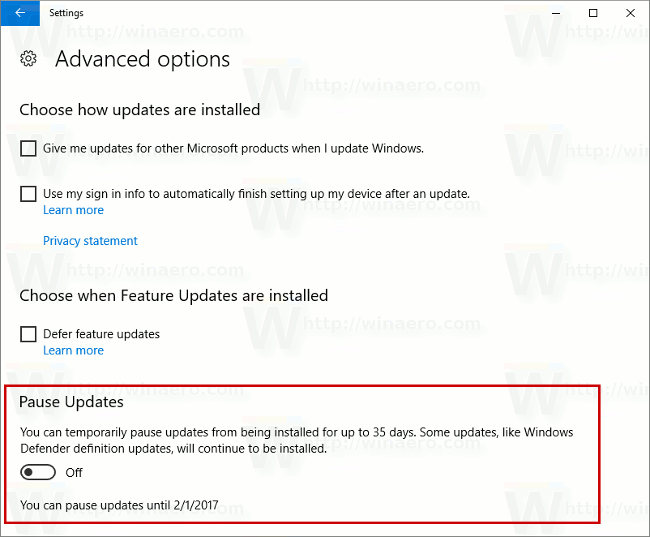Click the Pause Updates section heading
Screen dimensions: 650x537
tap(72, 402)
